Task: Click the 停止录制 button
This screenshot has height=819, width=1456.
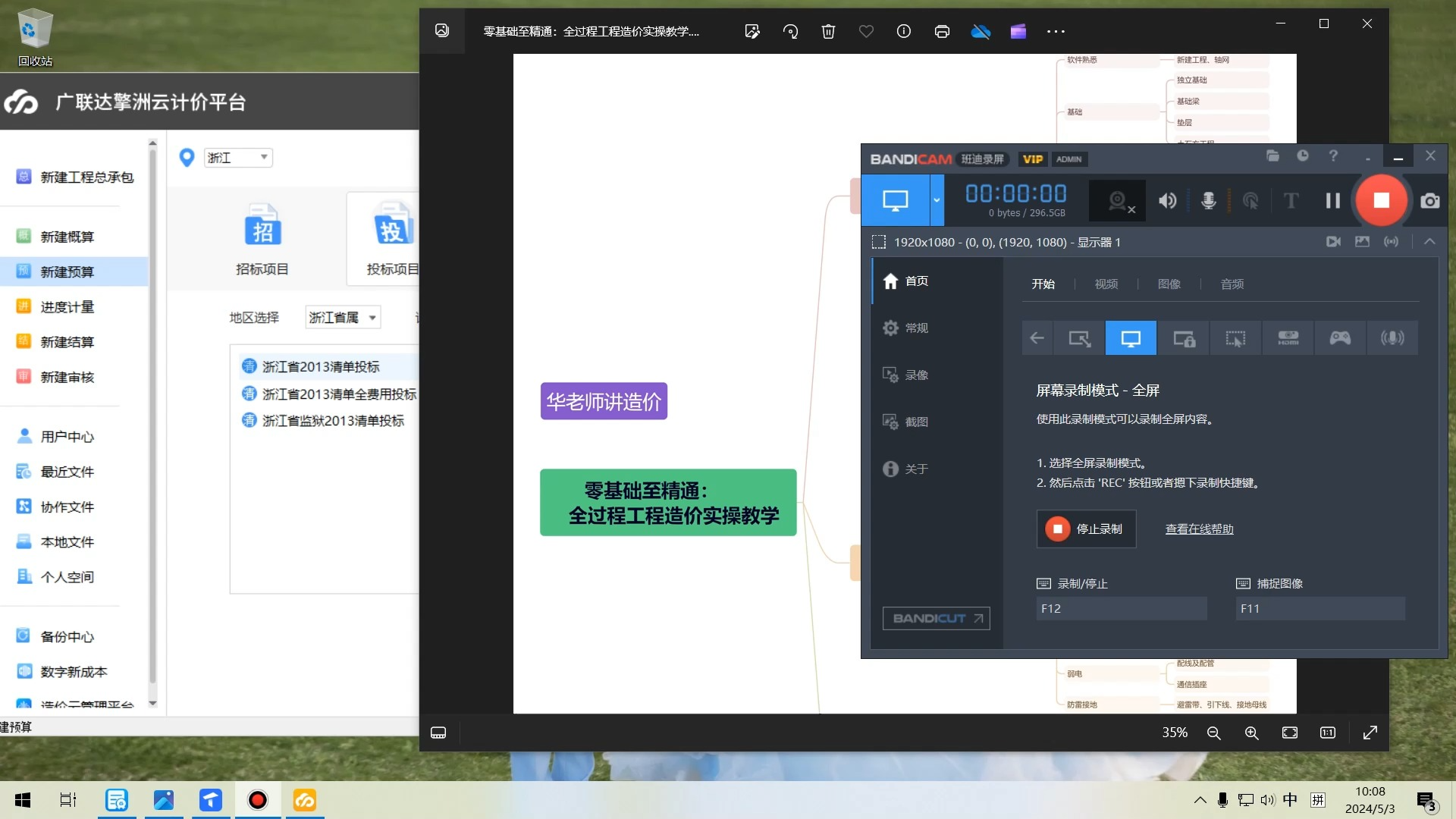Action: [x=1086, y=529]
